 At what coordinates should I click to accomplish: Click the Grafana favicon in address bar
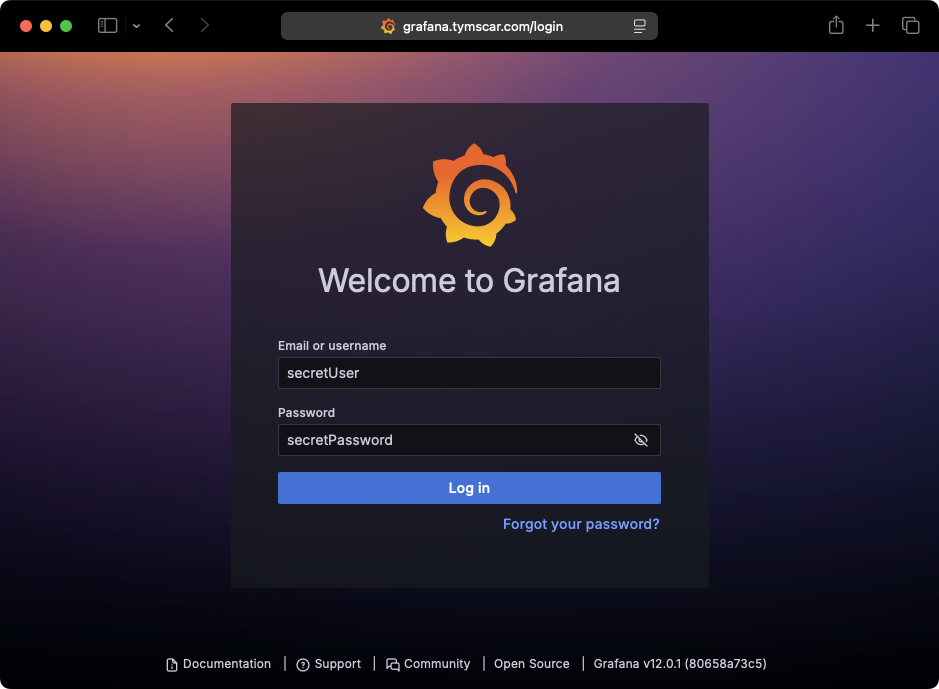click(388, 26)
